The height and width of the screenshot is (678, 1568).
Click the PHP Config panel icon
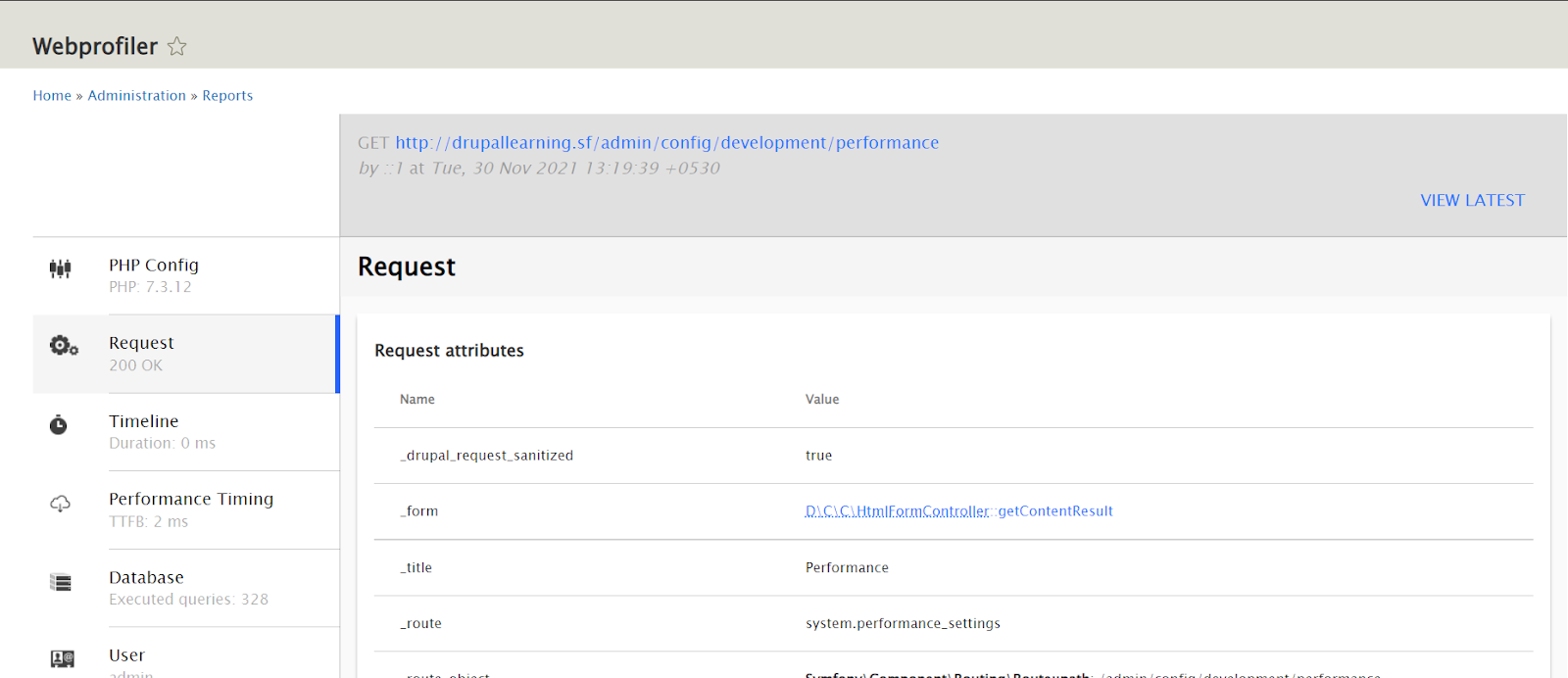coord(61,268)
